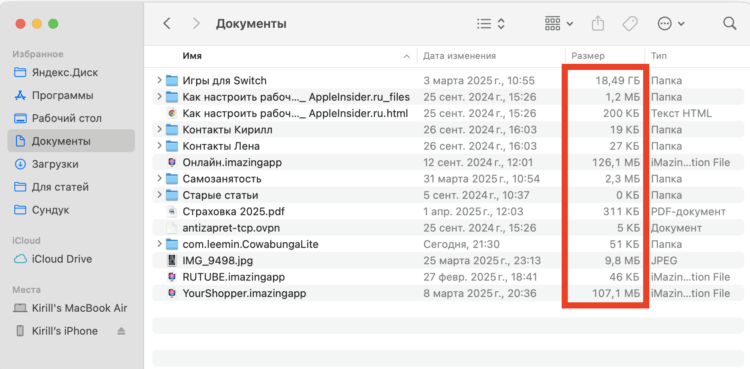Go back with the left chevron

click(166, 23)
